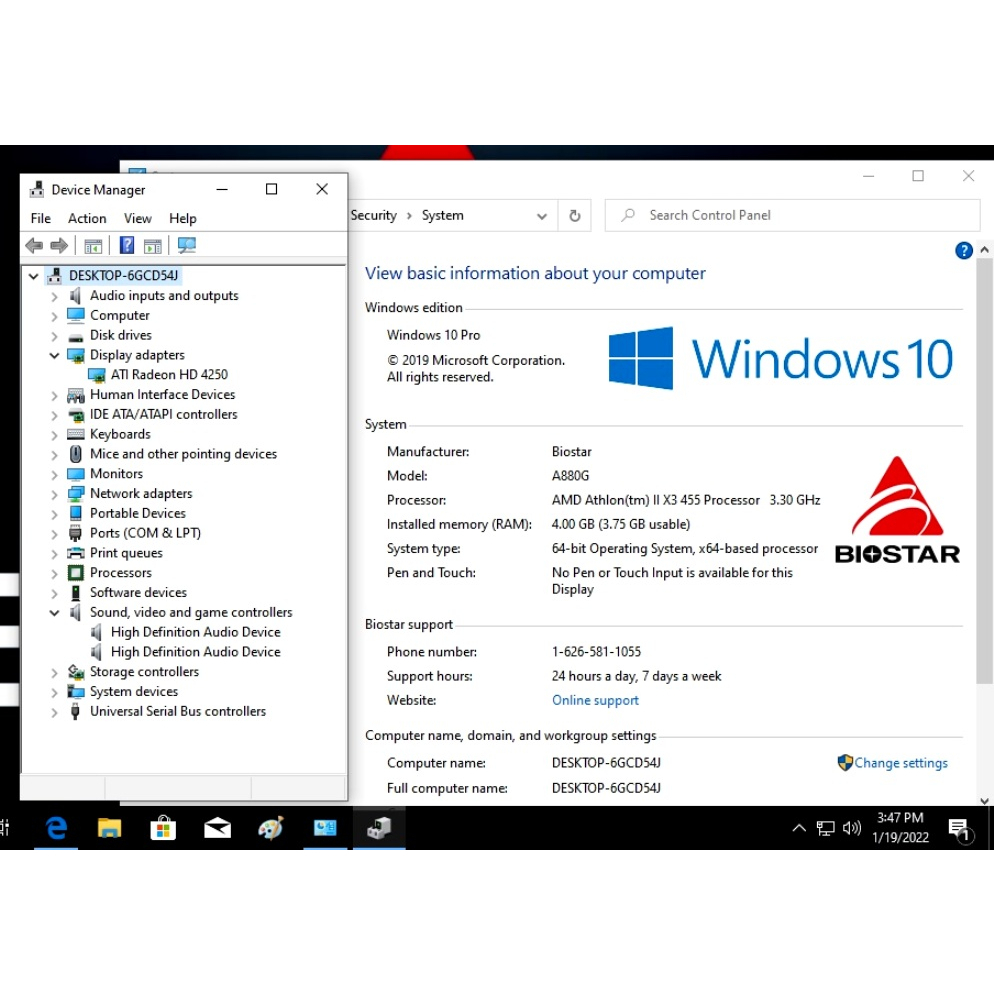Click the Search Control Panel field
Screen dimensions: 994x994
click(800, 215)
